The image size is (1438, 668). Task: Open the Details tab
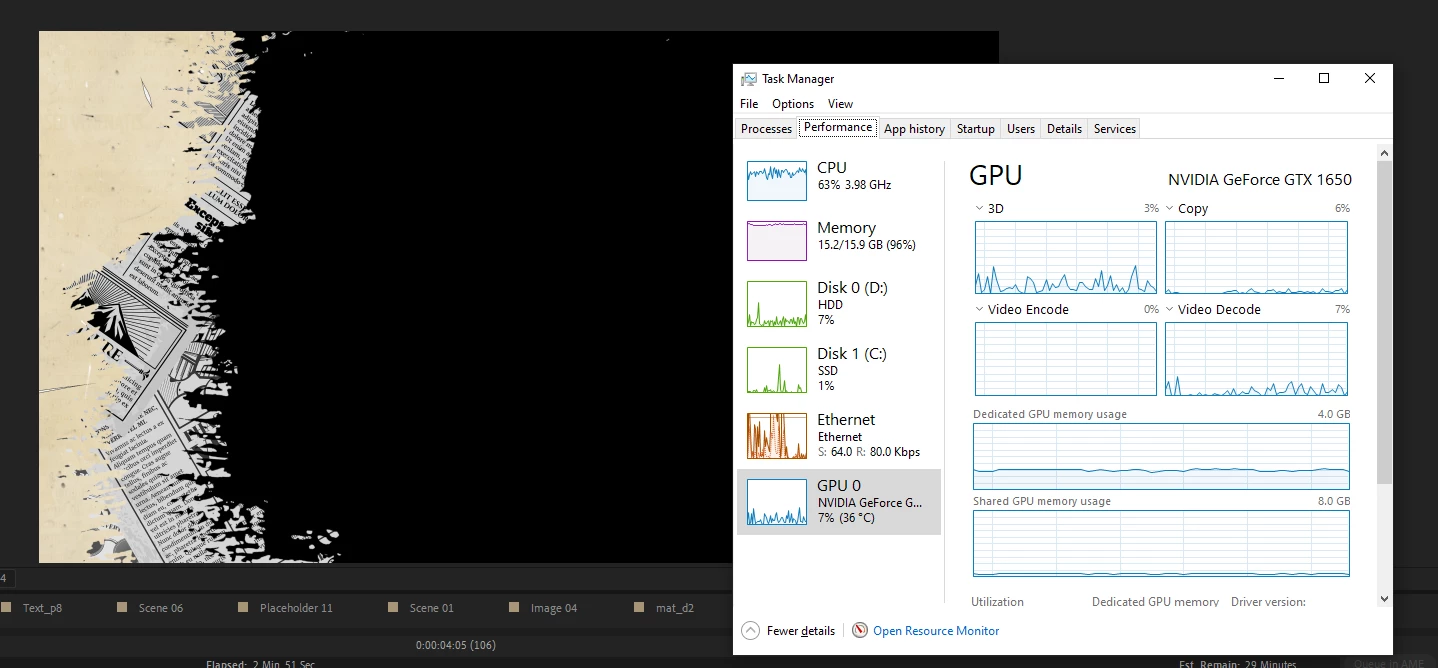click(x=1064, y=129)
